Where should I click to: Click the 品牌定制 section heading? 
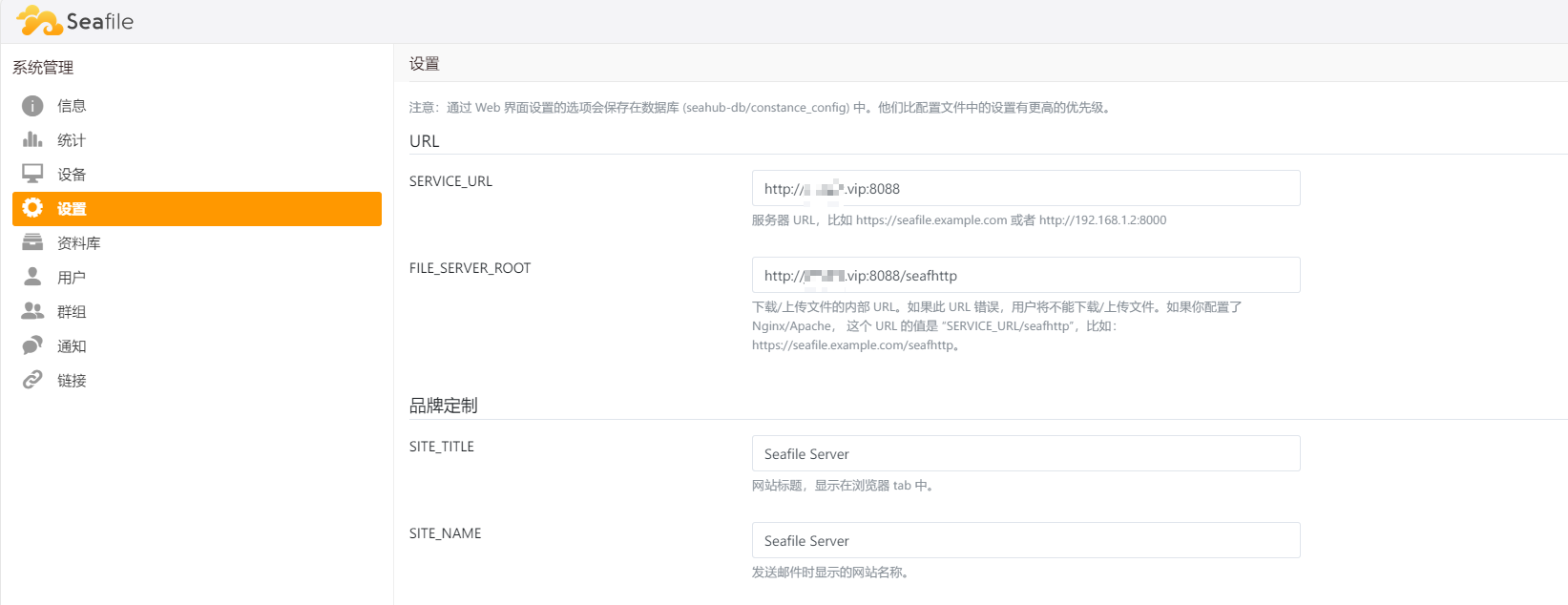(444, 406)
